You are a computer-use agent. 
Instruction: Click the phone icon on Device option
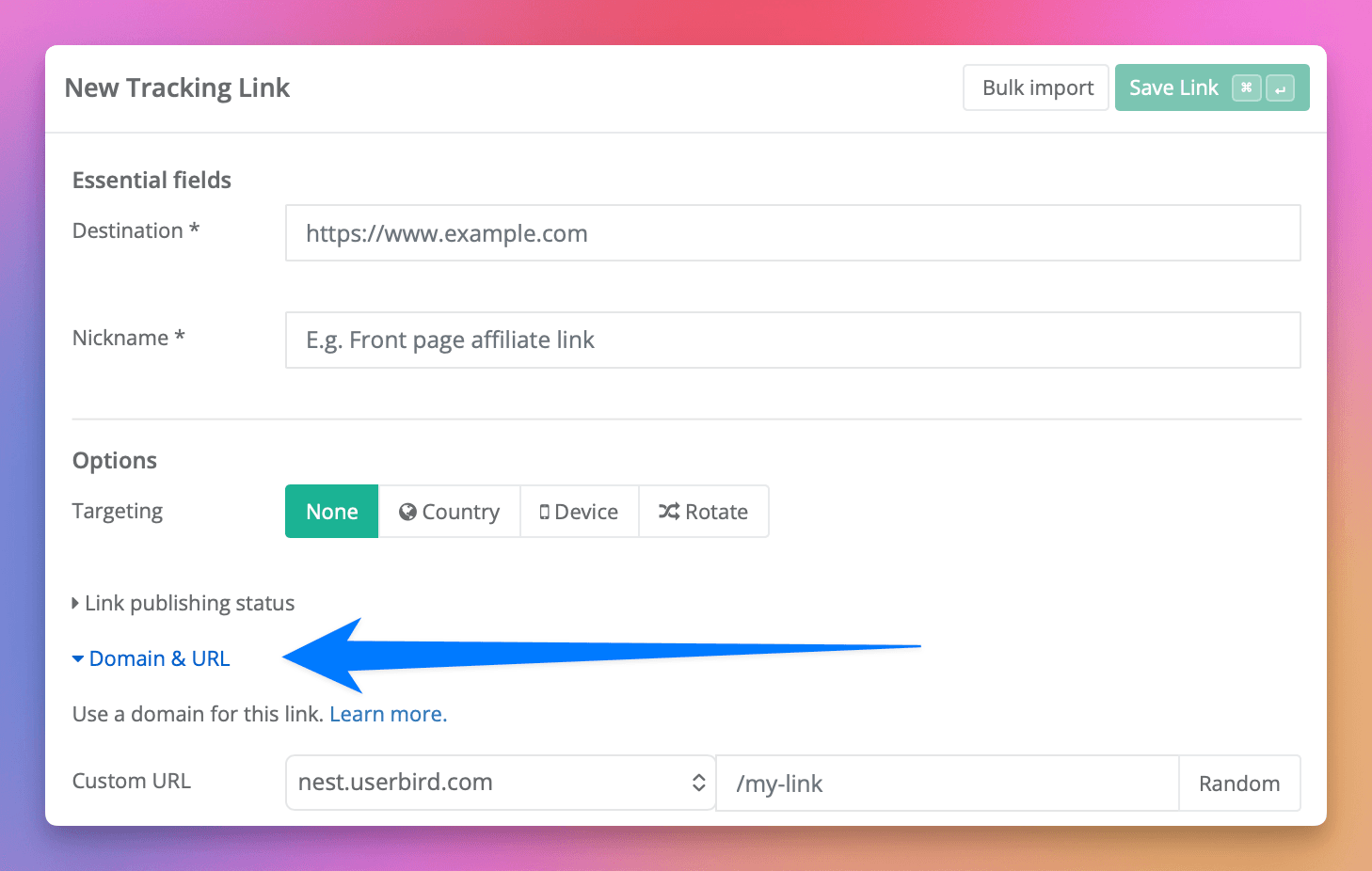tap(544, 511)
